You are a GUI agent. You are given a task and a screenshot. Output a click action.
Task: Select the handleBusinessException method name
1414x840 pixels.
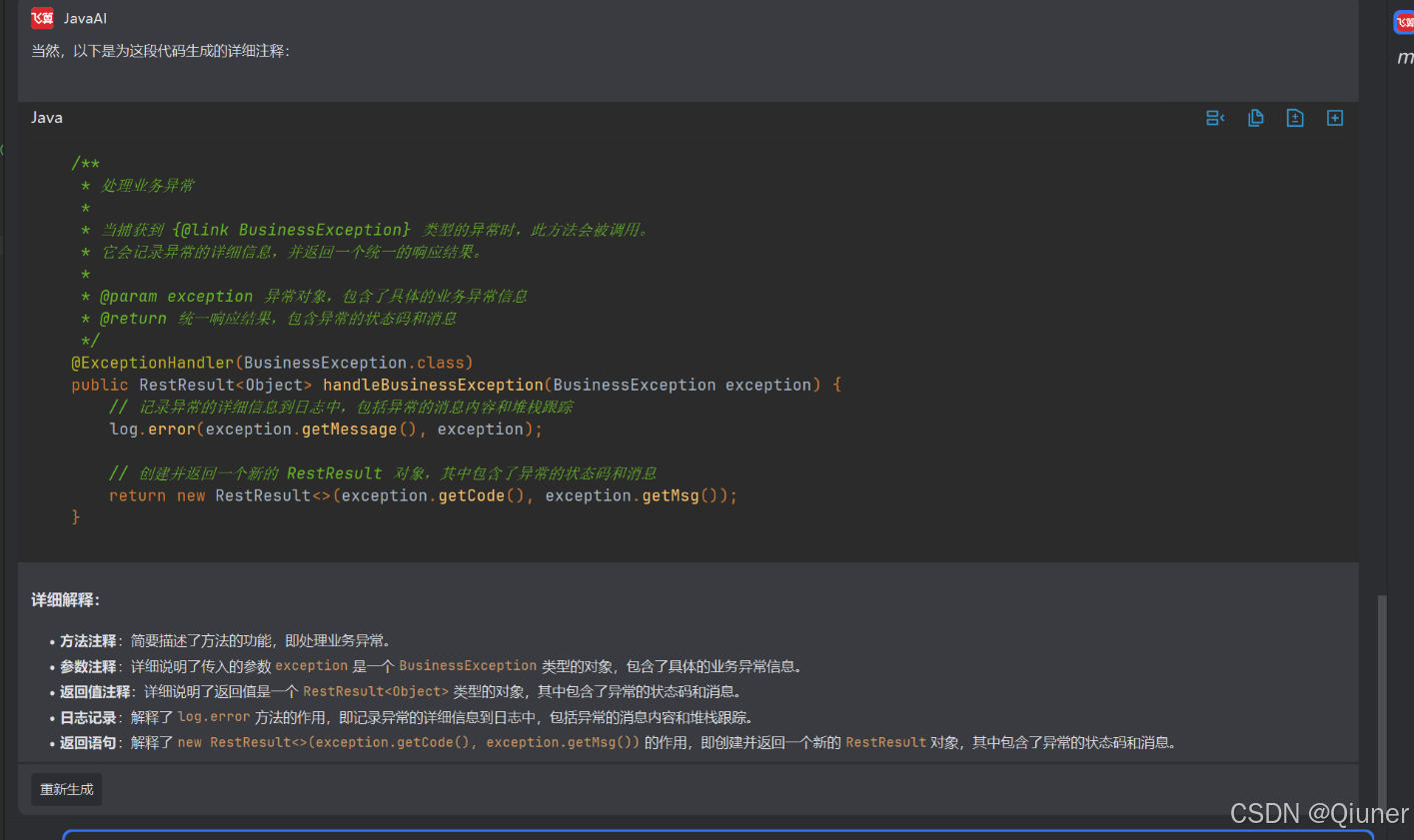[x=433, y=385]
